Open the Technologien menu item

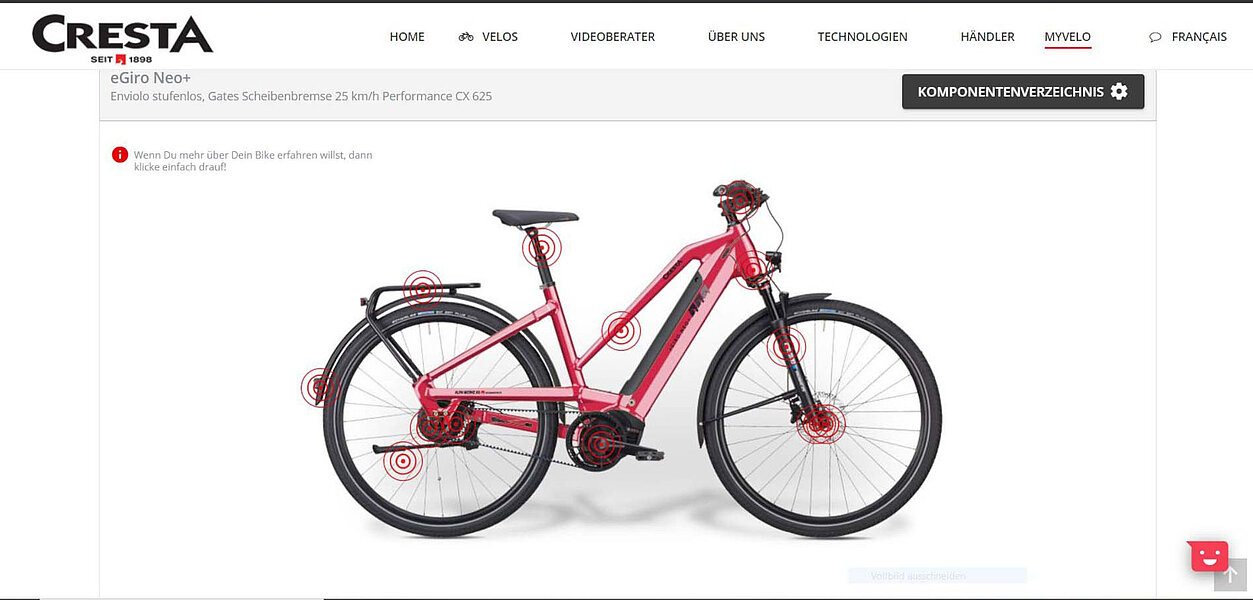coord(862,37)
